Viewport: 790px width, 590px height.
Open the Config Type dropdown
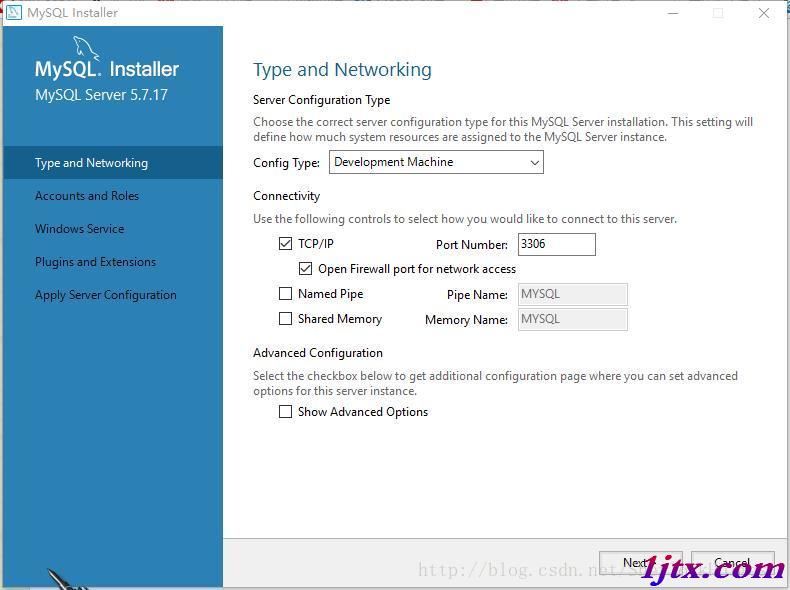[x=436, y=162]
